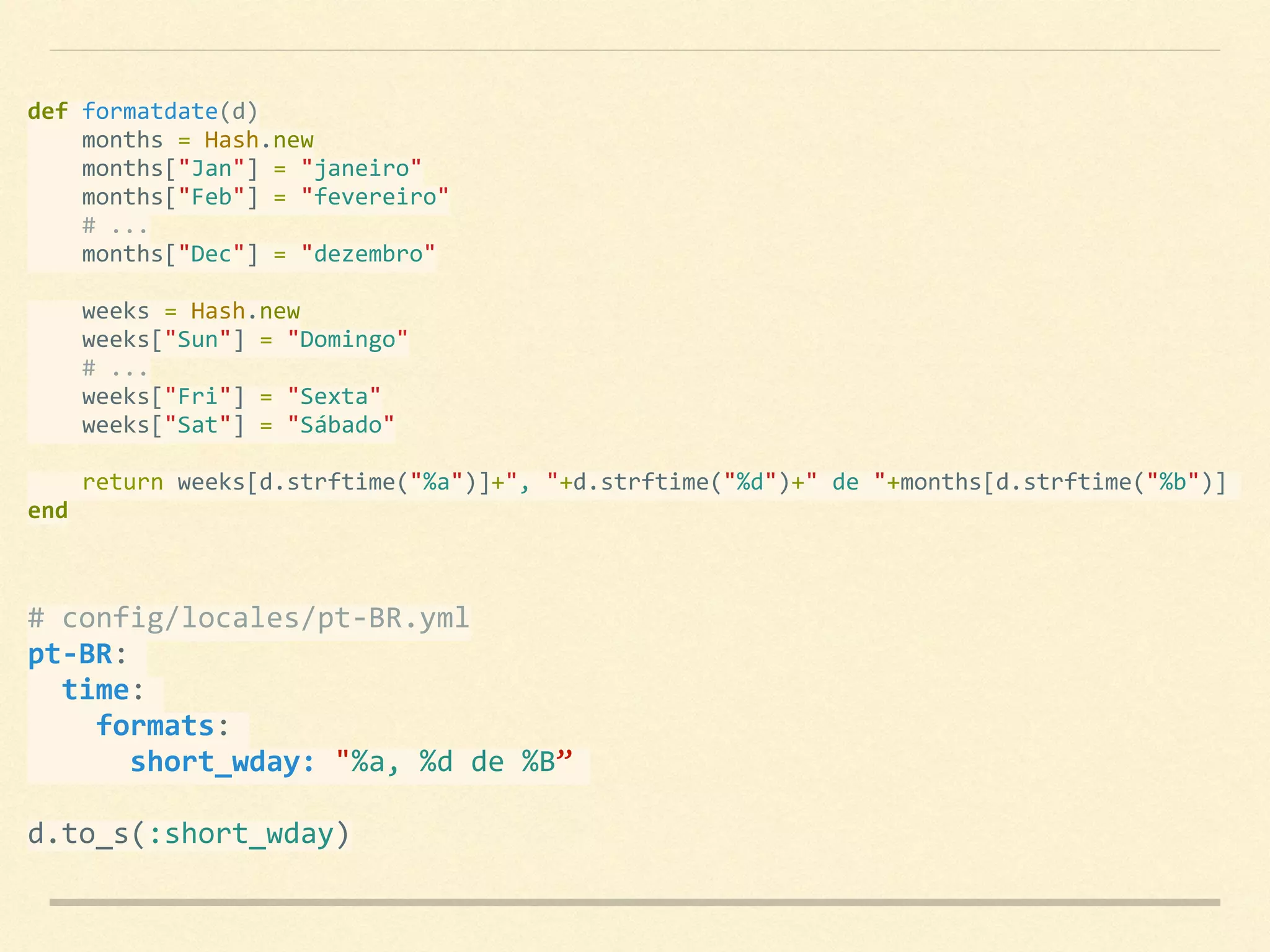Click the config/locales/pt-BR.yml comment
Screen dimensions: 1270x952
(x=249, y=618)
